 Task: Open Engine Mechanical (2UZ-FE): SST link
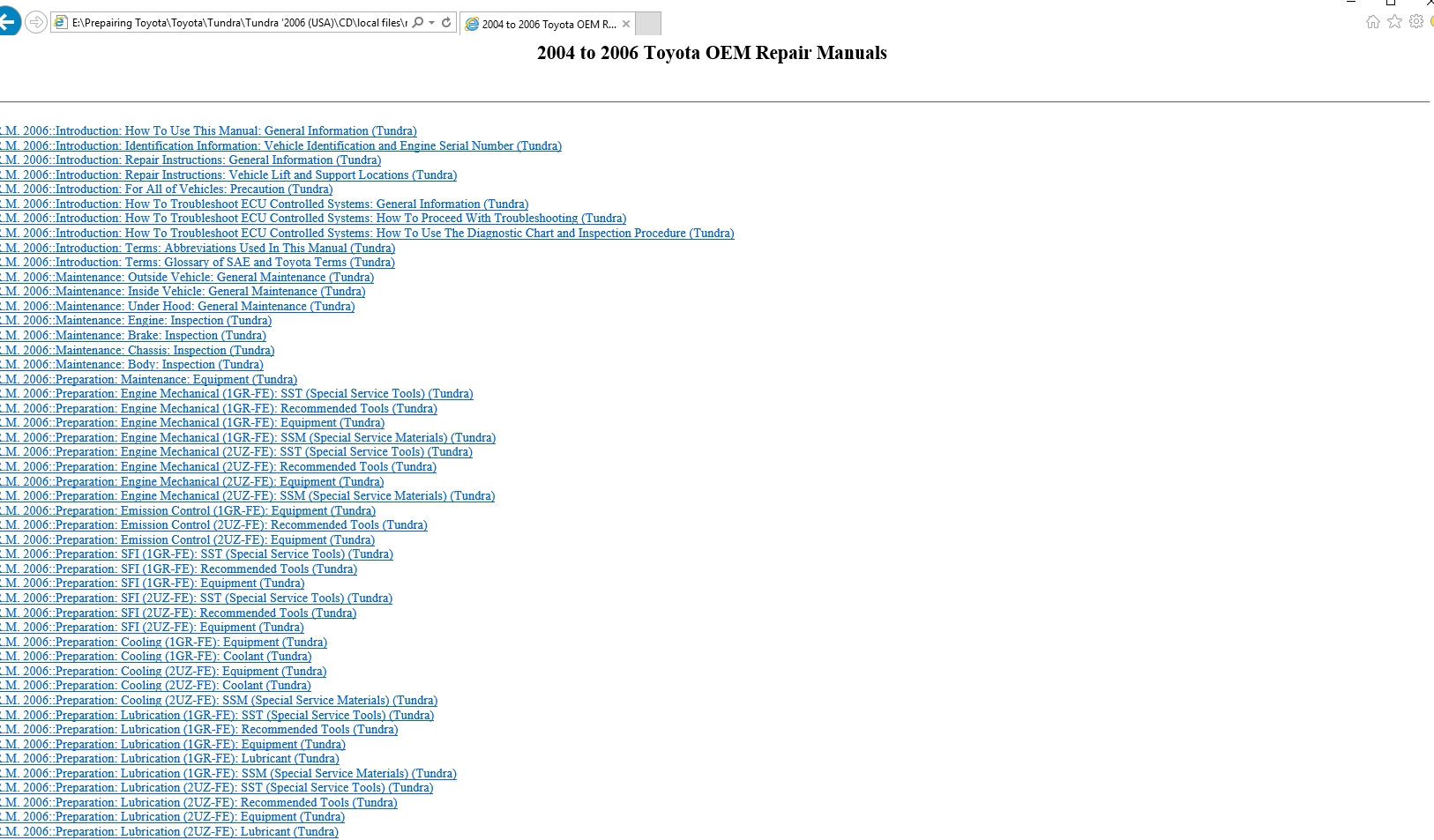point(236,452)
